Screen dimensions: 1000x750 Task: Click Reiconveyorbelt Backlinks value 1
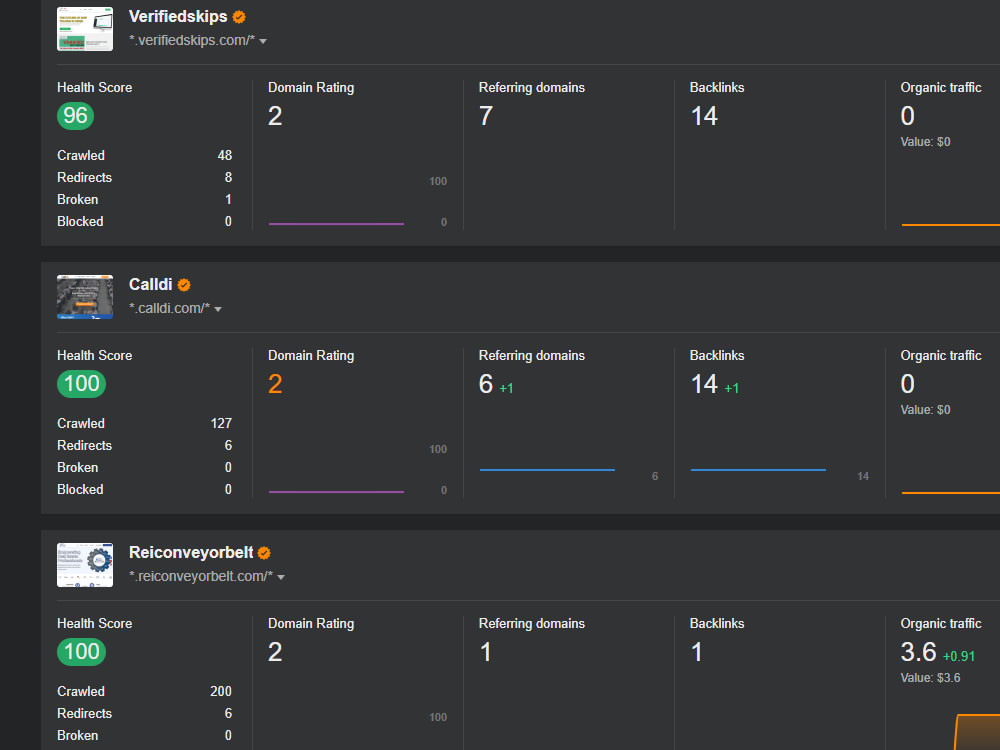point(696,652)
